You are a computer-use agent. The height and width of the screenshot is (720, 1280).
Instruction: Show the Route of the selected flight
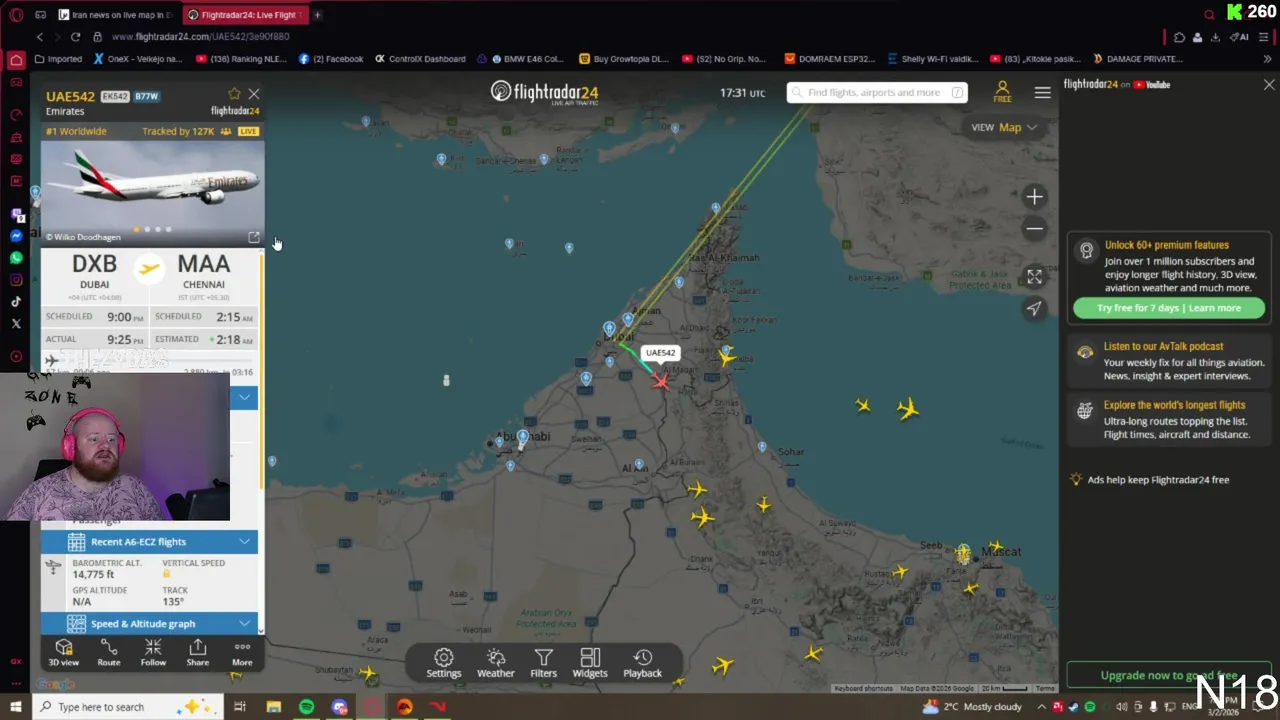[x=108, y=653]
